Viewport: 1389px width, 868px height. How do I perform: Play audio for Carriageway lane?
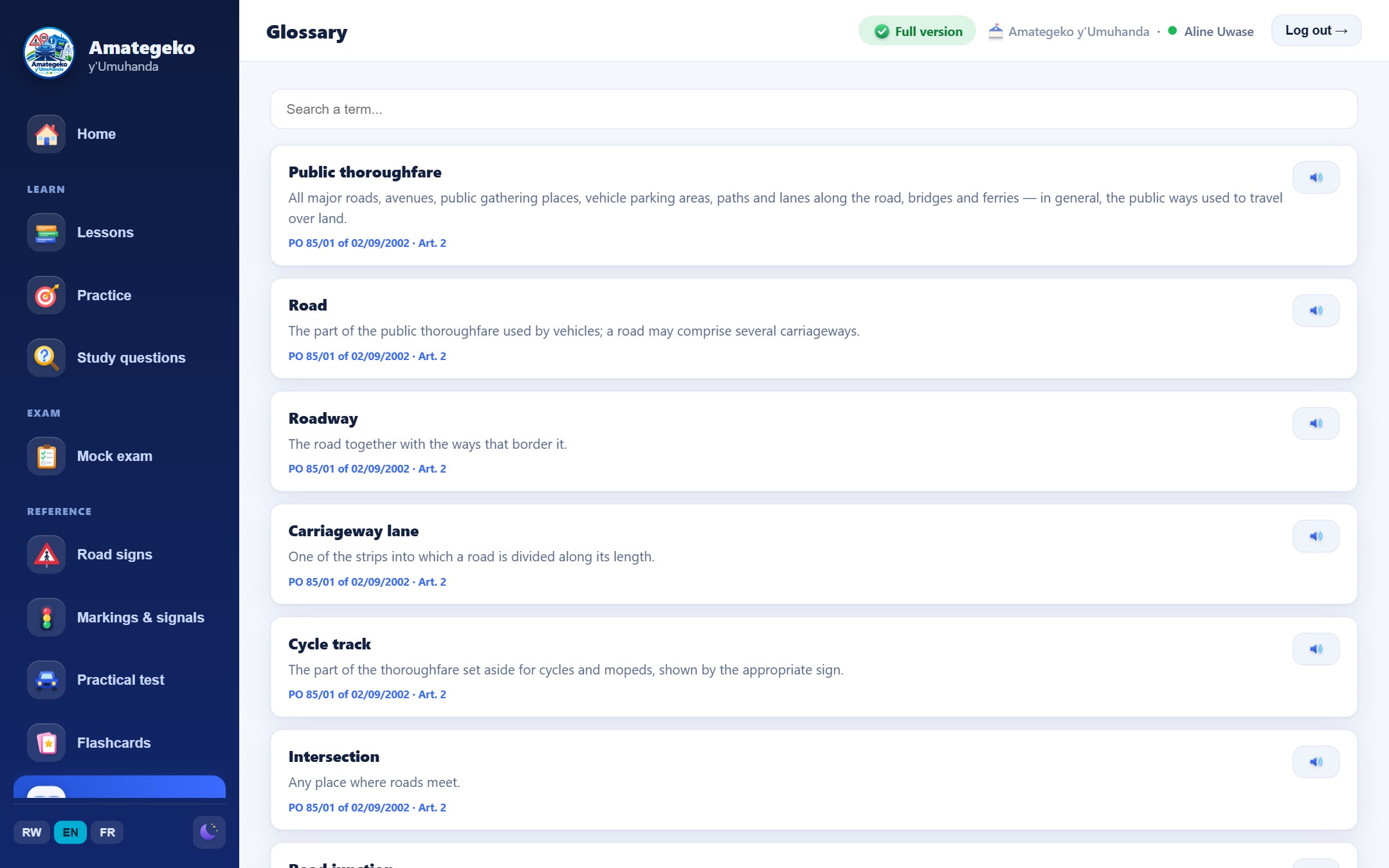(1316, 536)
